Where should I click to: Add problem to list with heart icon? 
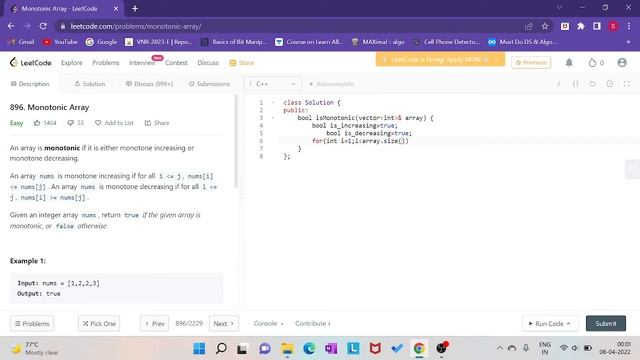(114, 123)
